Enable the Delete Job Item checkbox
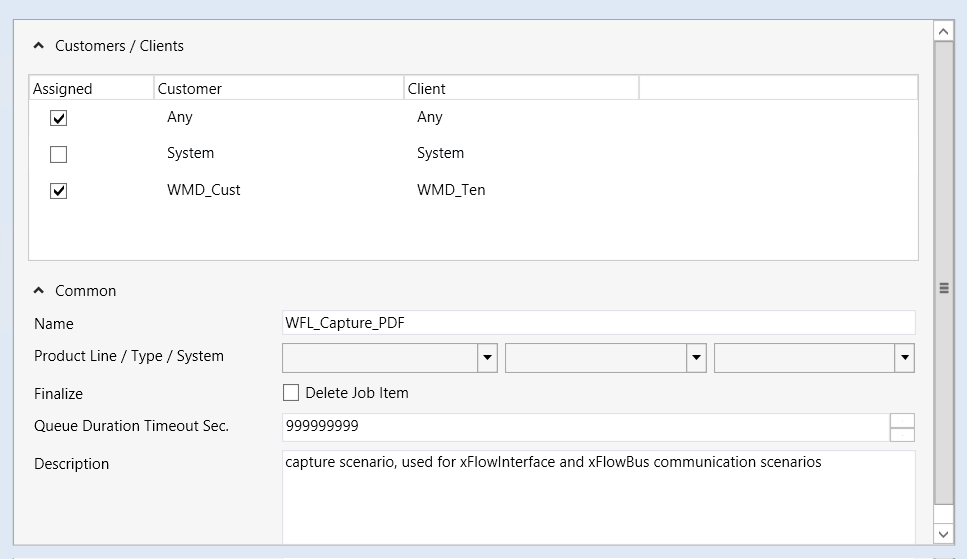 (x=290, y=393)
